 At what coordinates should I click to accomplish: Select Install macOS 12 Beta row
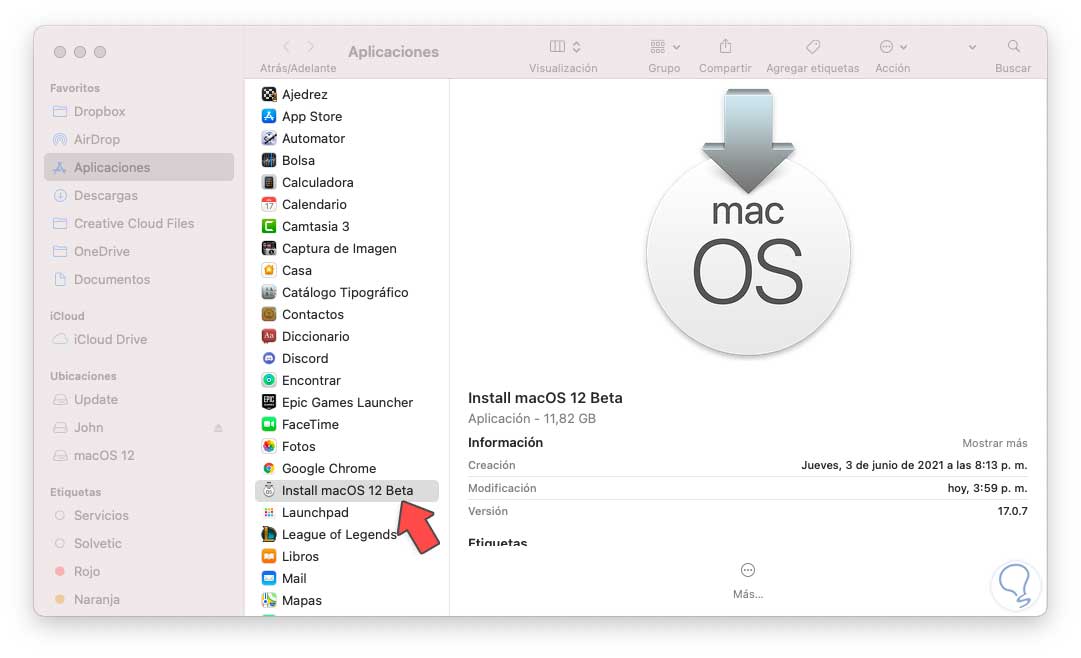pyautogui.click(x=347, y=490)
